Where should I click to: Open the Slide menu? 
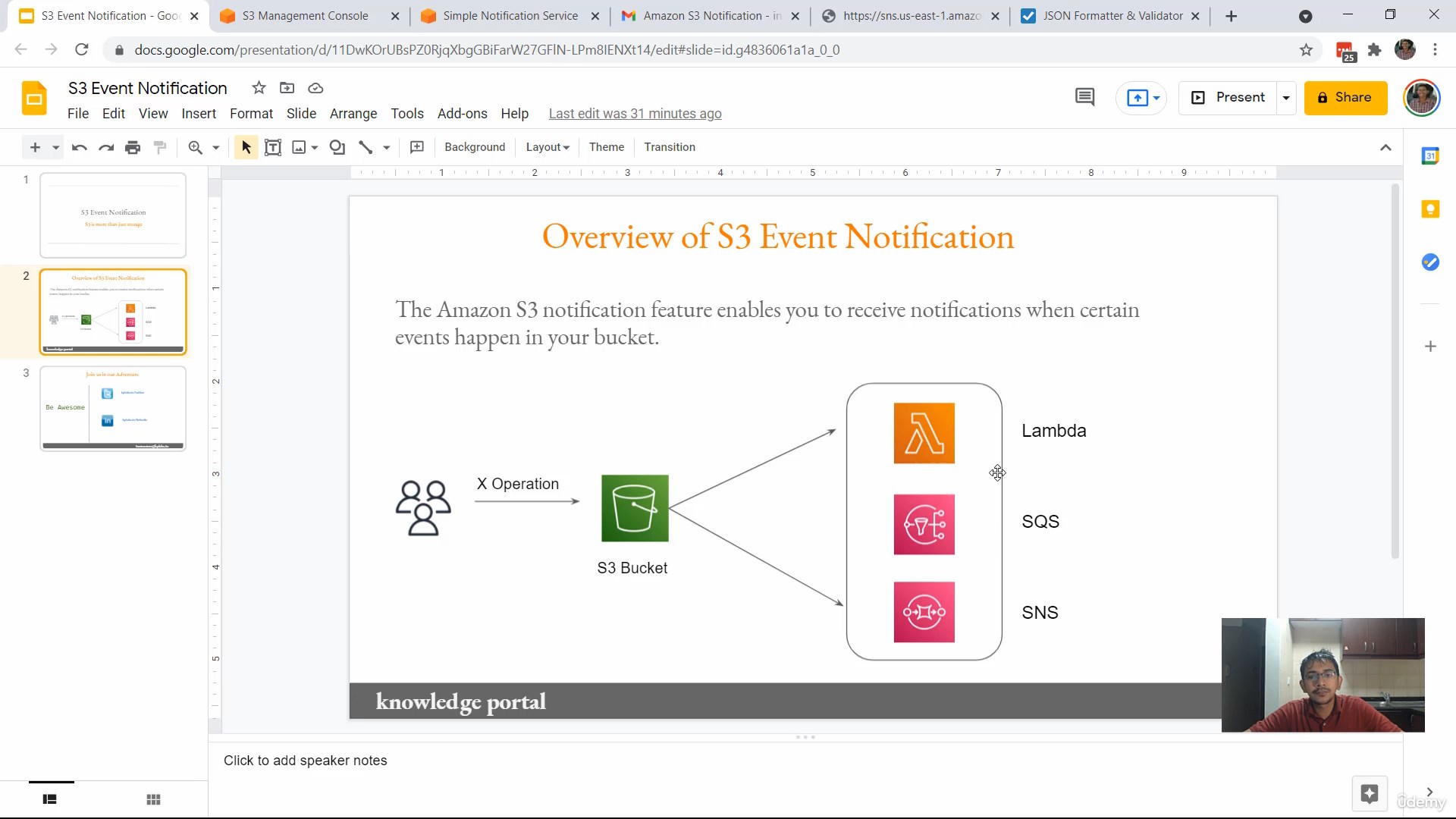coord(301,114)
